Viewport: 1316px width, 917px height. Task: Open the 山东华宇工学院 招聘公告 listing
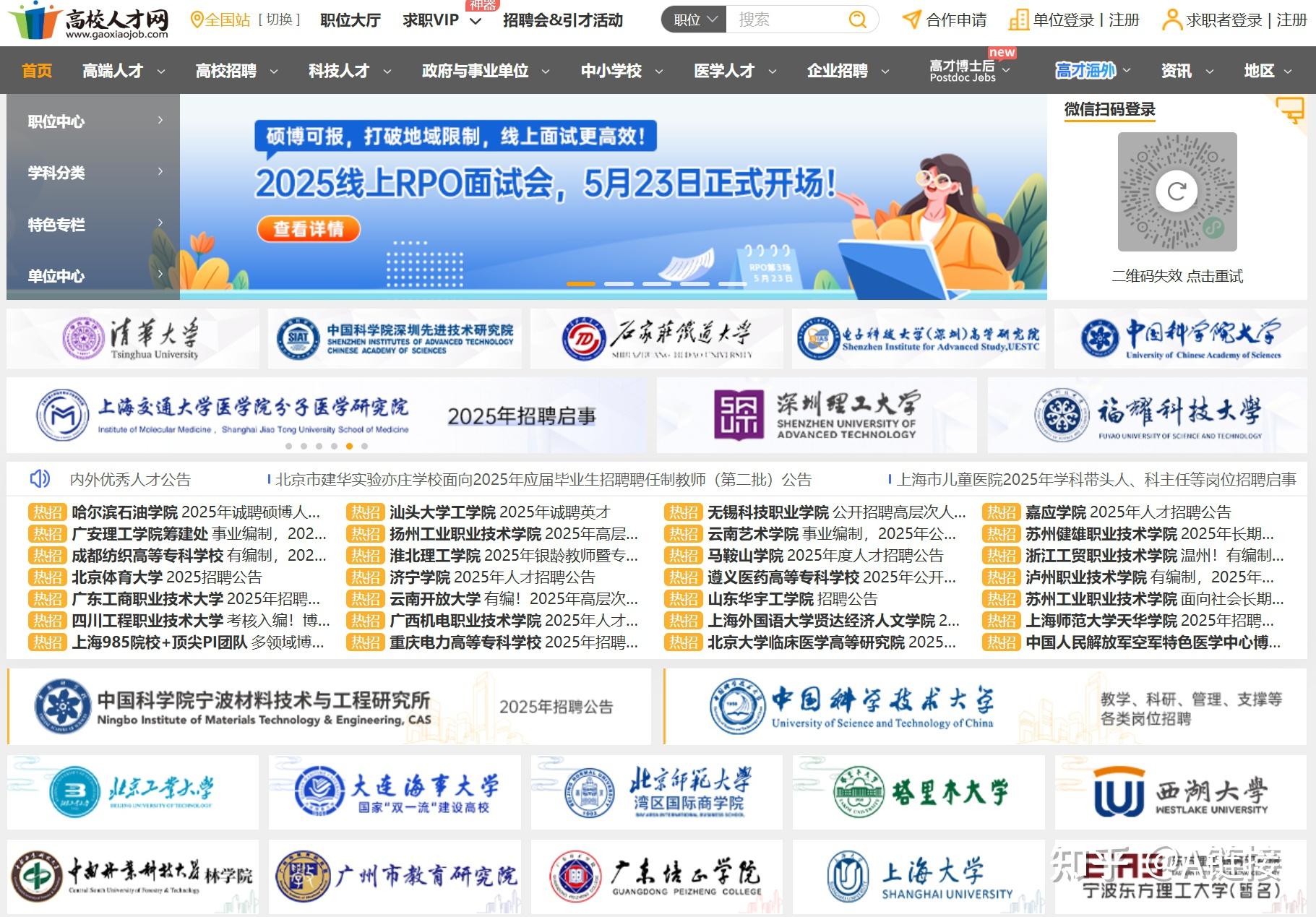pos(792,599)
